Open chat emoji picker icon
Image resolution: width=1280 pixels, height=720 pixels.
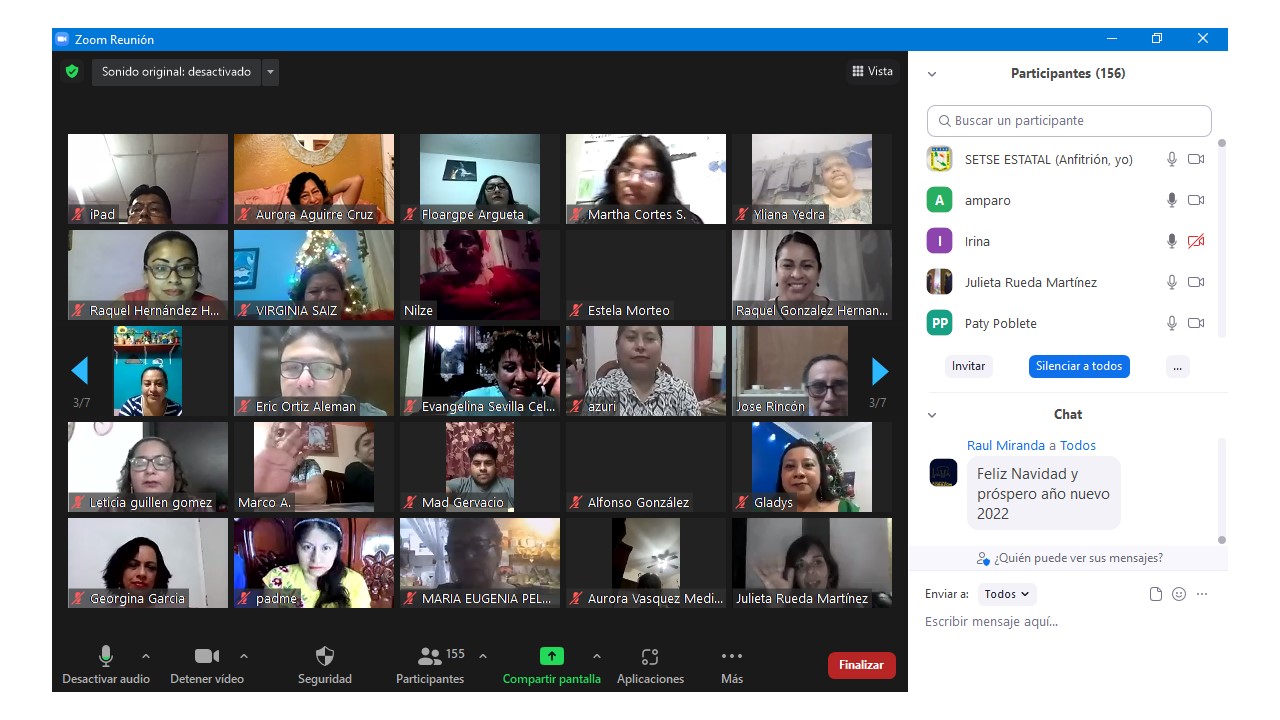pyautogui.click(x=1179, y=594)
